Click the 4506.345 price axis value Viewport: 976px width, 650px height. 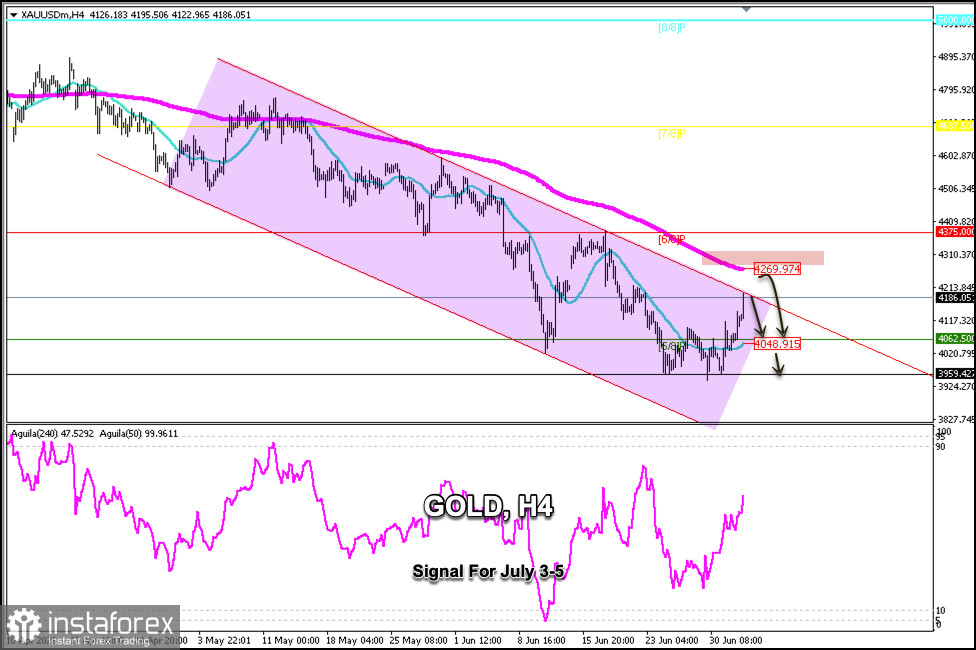tap(957, 189)
